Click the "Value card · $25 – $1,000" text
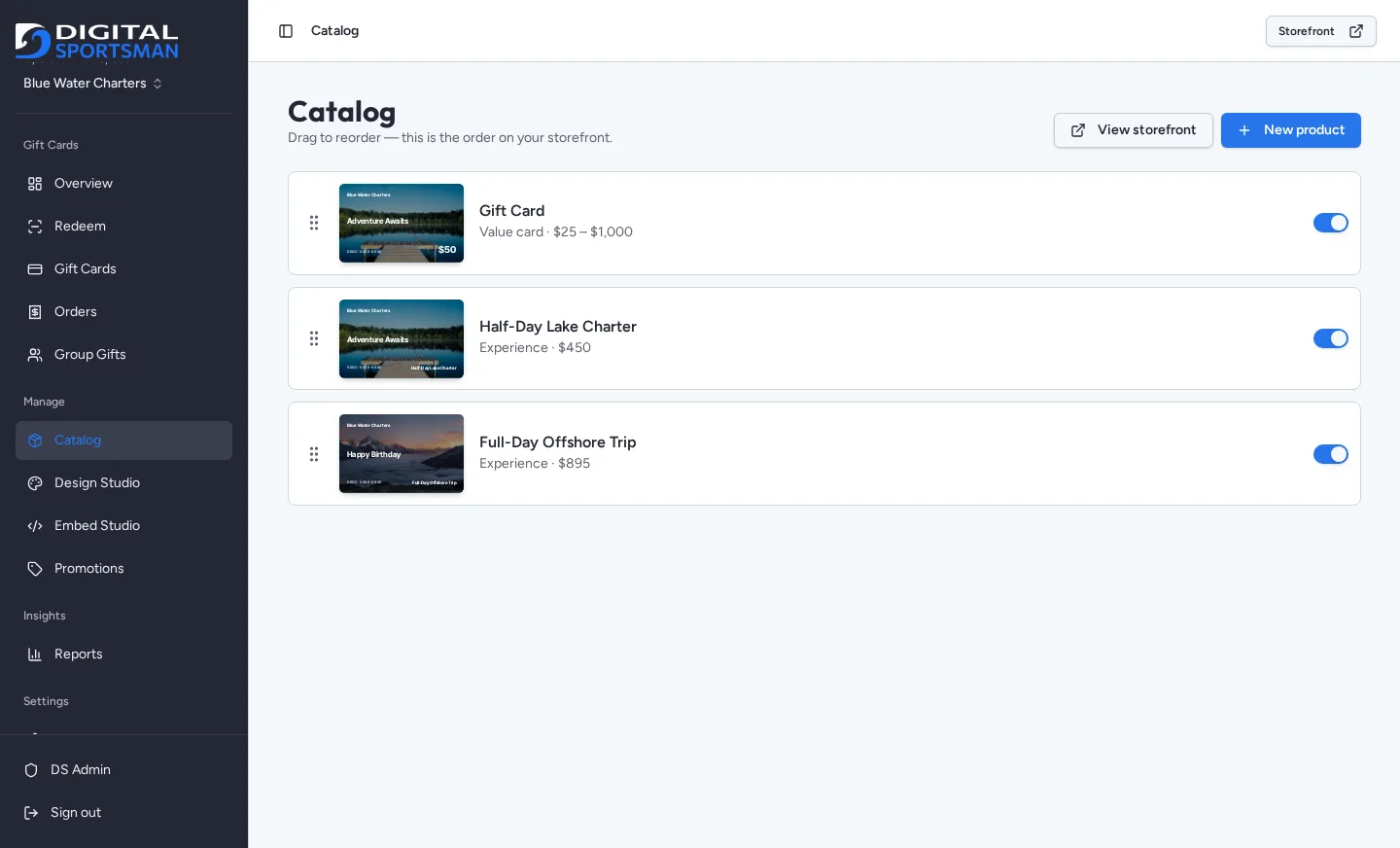The image size is (1400, 848). tap(556, 232)
